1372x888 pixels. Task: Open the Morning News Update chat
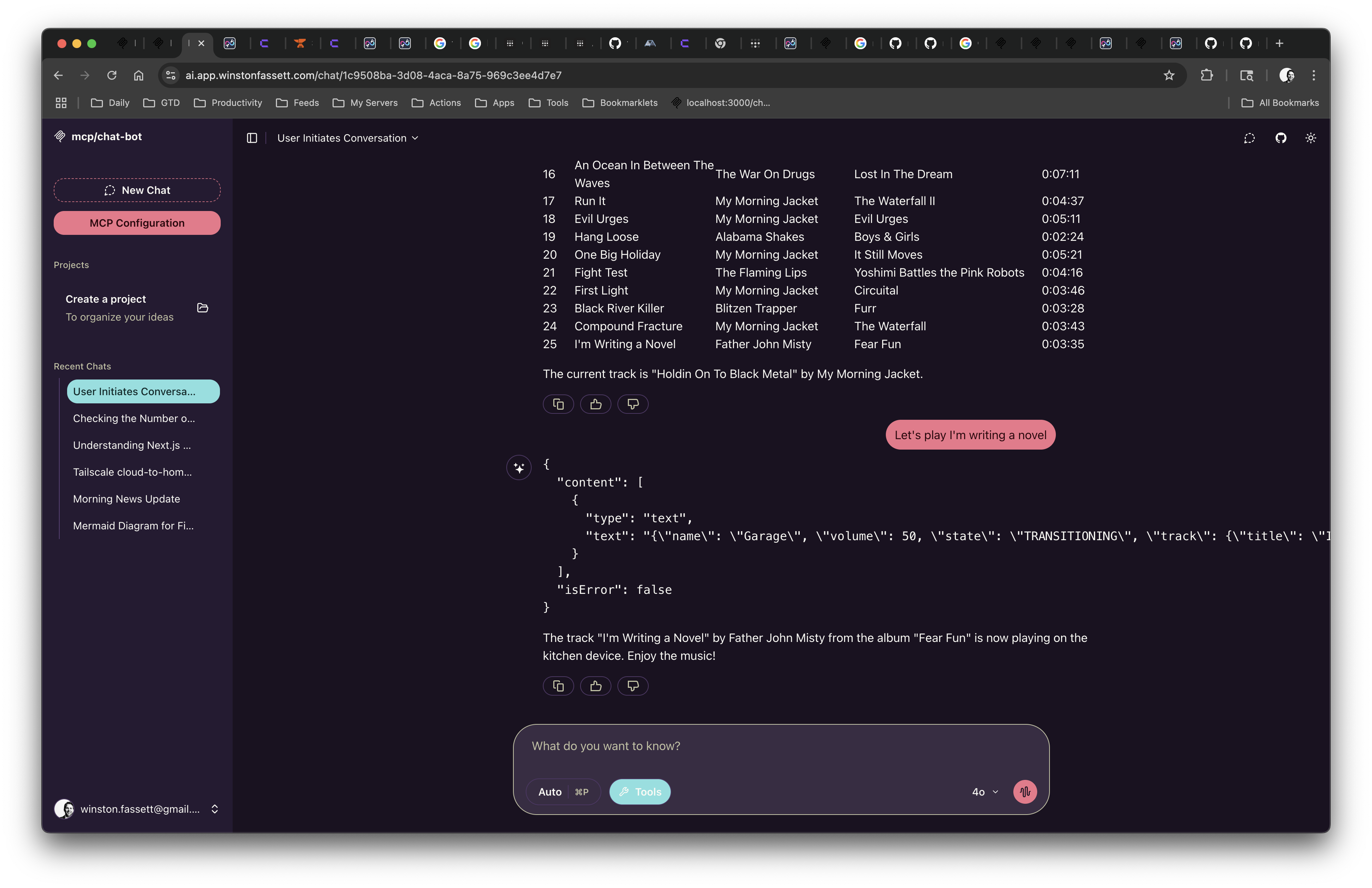point(126,499)
